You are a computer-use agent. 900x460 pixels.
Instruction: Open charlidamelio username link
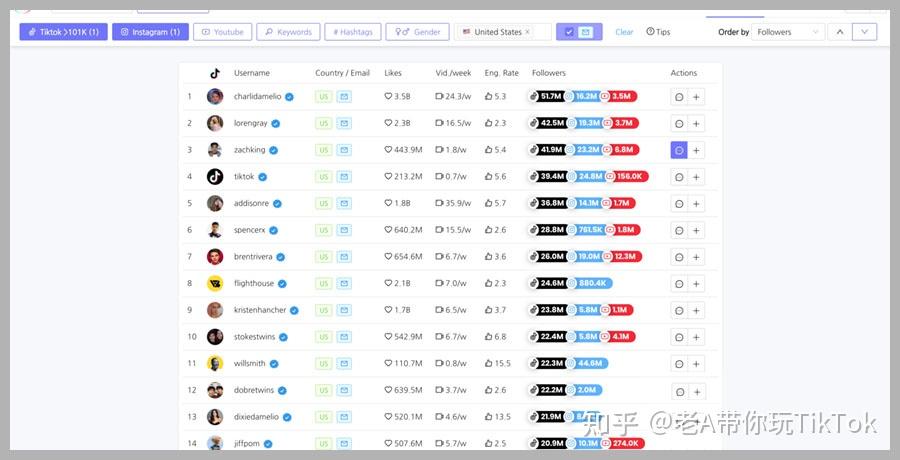pos(257,96)
